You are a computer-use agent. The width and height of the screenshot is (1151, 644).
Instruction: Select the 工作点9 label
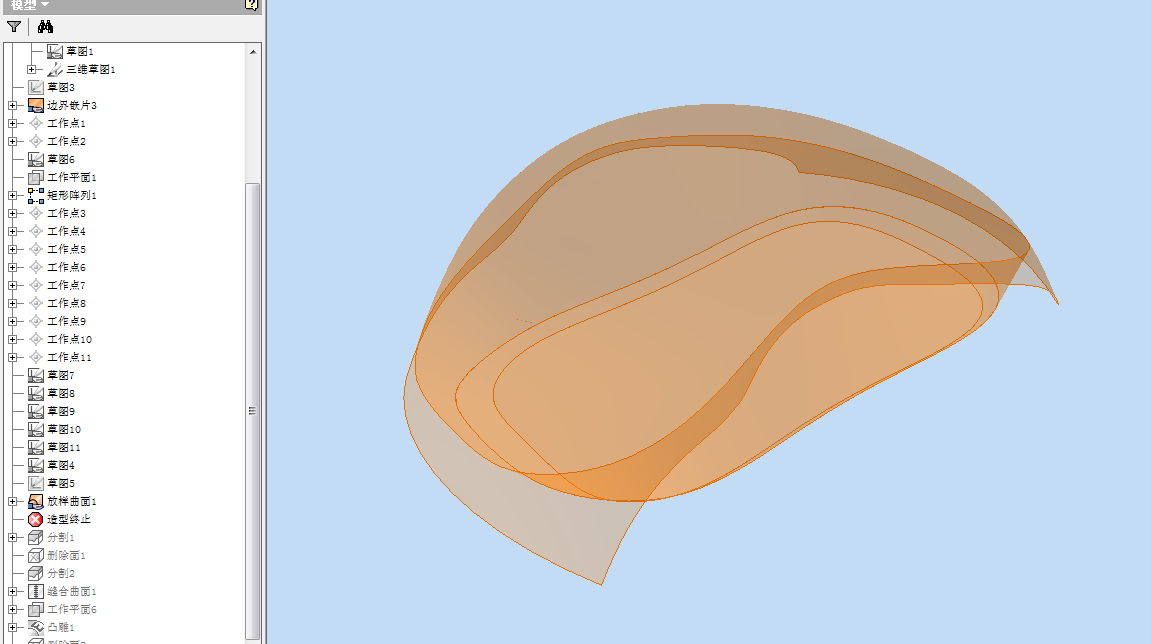pos(66,321)
